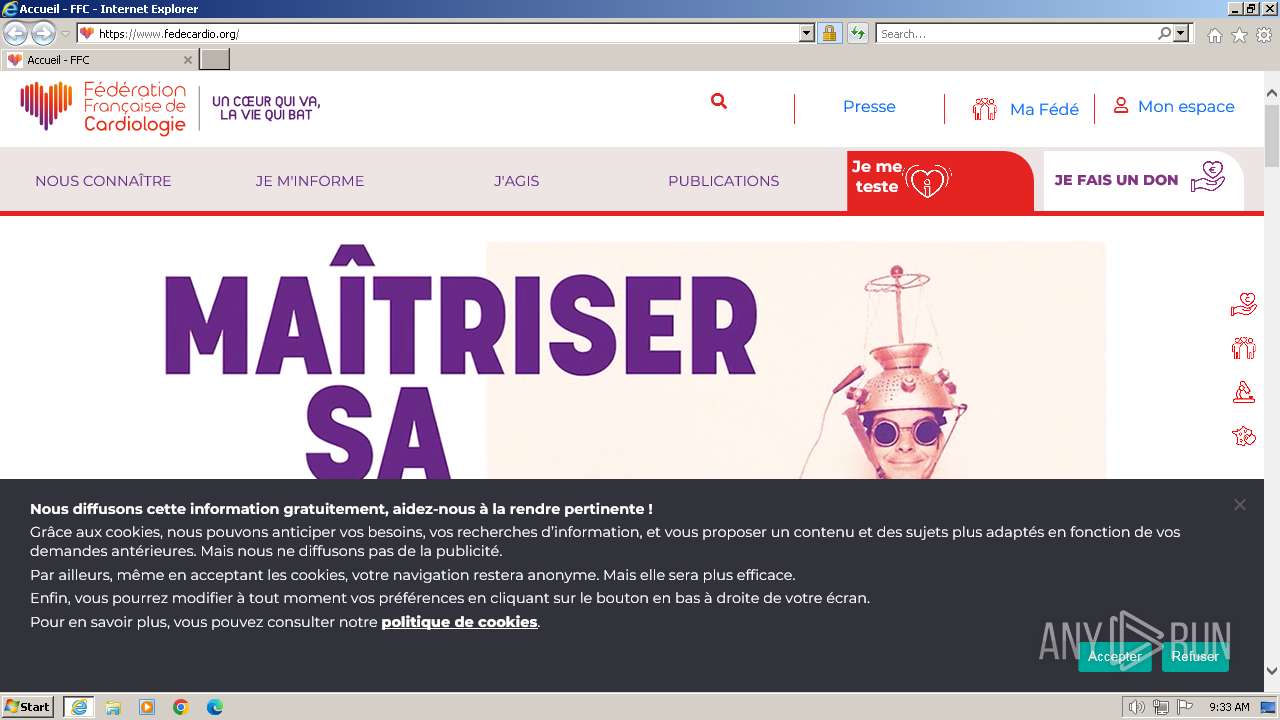This screenshot has width=1280, height=720.
Task: Click the red search magnifier icon
Action: (x=718, y=101)
